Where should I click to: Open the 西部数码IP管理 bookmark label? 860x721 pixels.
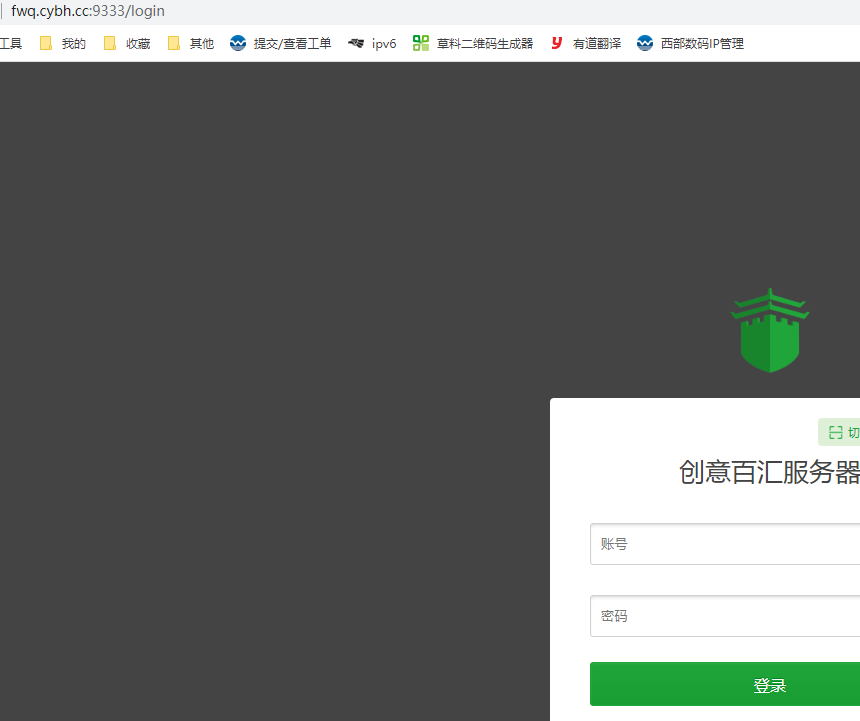click(x=702, y=43)
